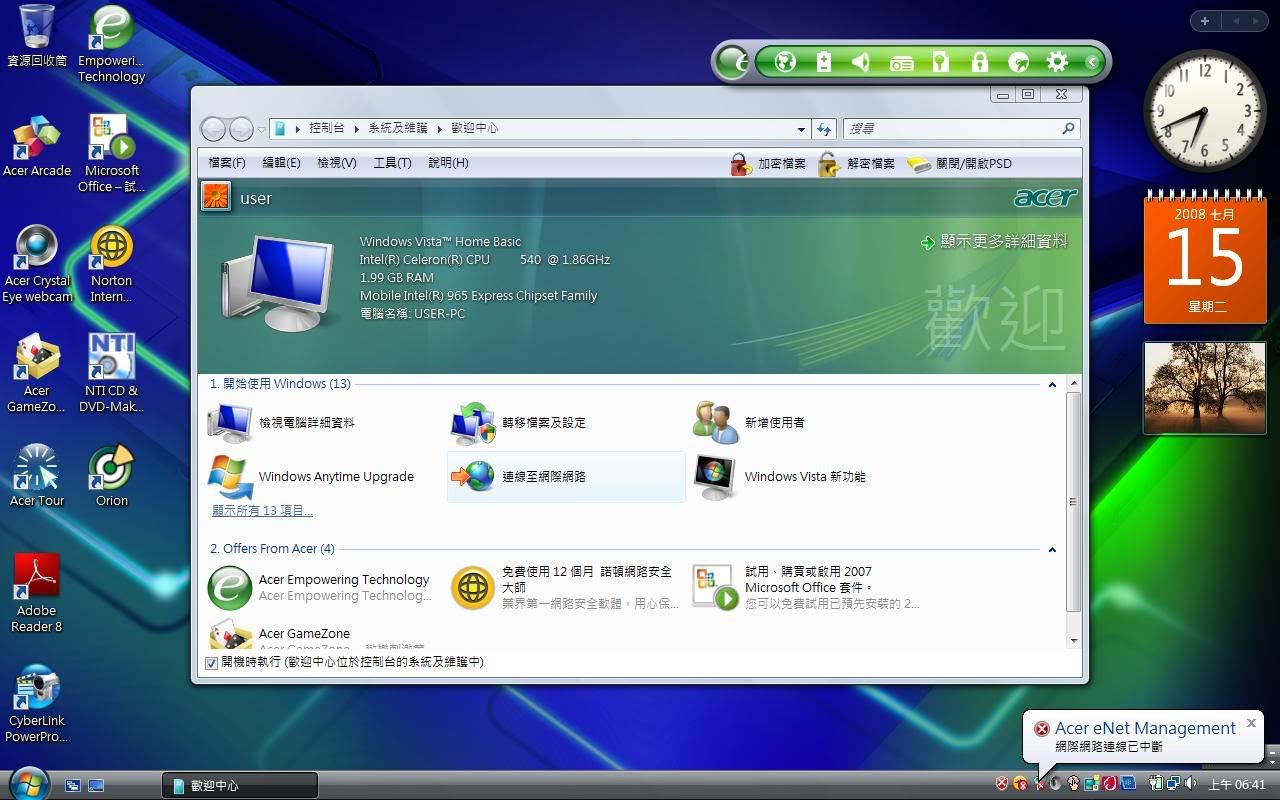Open Adobe Reader 8 desktop icon
The image size is (1280, 800).
[37, 595]
